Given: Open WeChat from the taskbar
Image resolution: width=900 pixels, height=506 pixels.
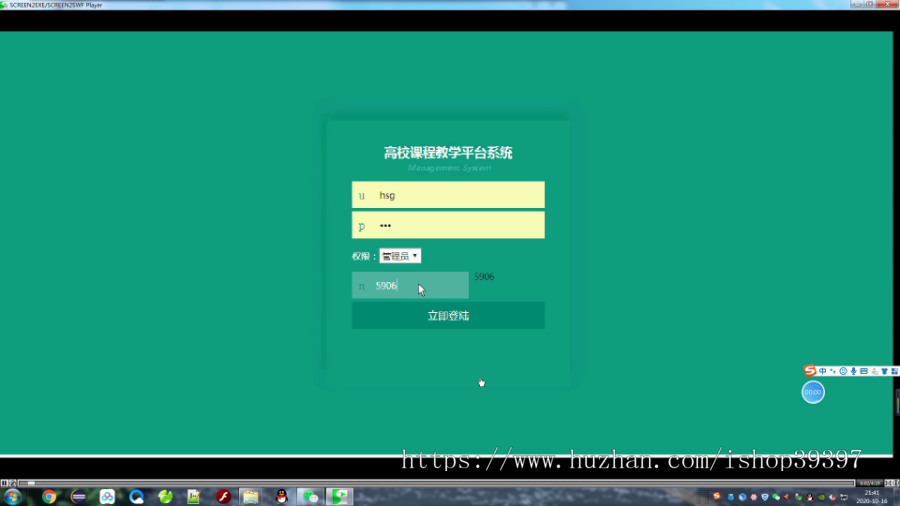Looking at the screenshot, I should pos(310,497).
